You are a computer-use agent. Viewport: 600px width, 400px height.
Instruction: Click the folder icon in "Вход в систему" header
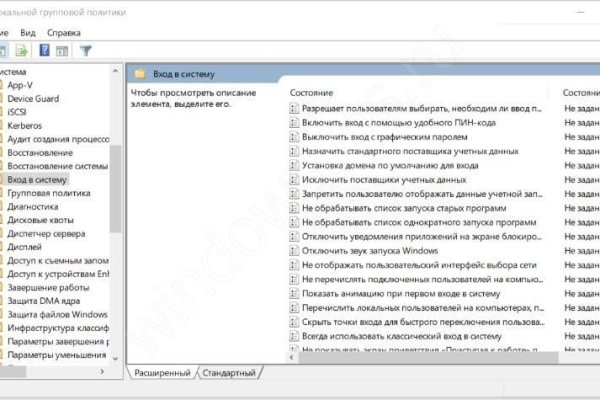click(140, 73)
